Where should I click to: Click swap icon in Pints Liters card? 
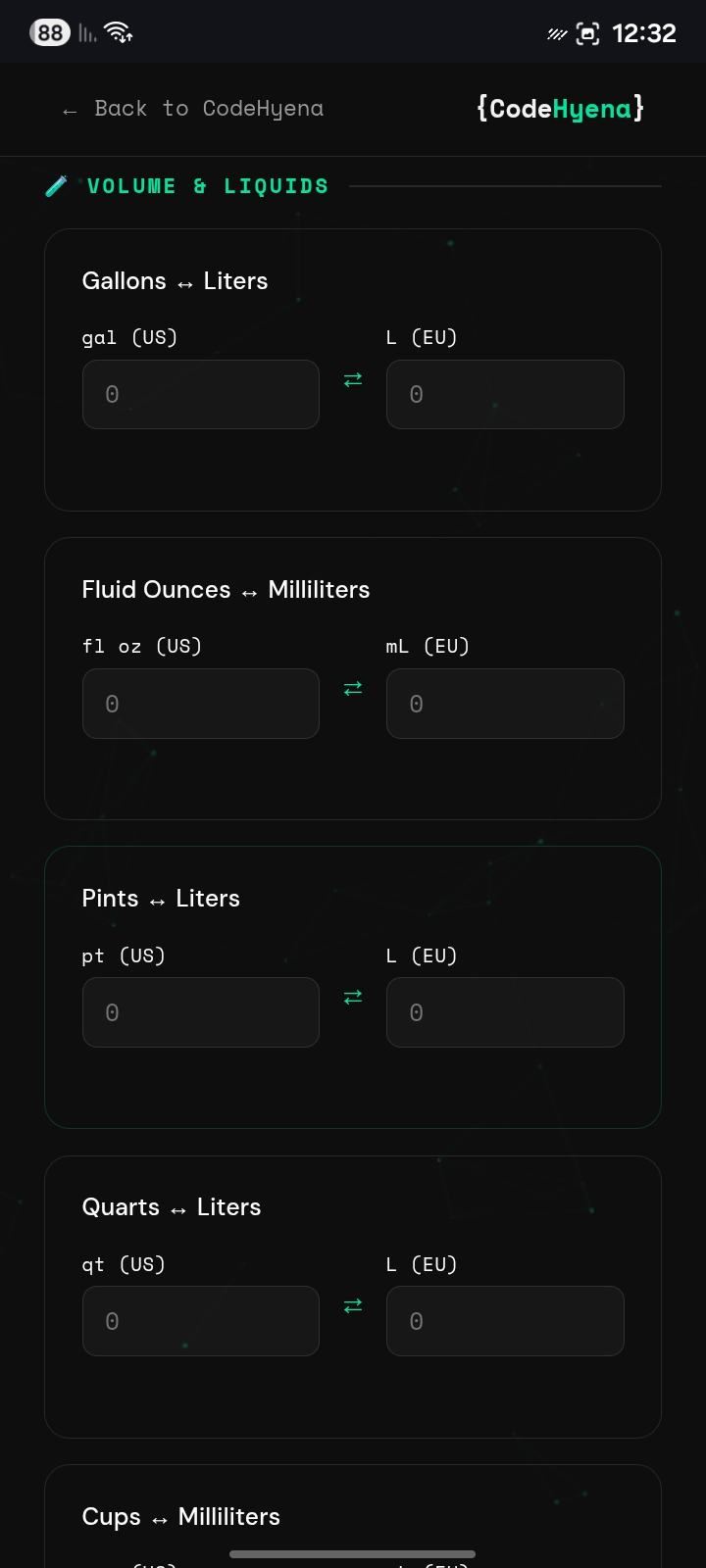tap(353, 998)
